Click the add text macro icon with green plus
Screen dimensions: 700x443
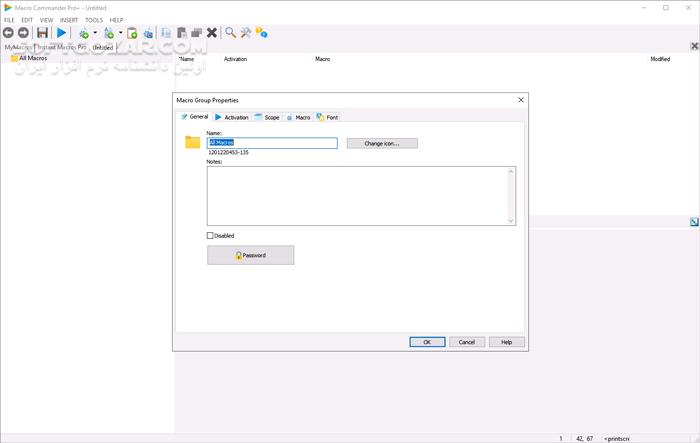pos(109,33)
